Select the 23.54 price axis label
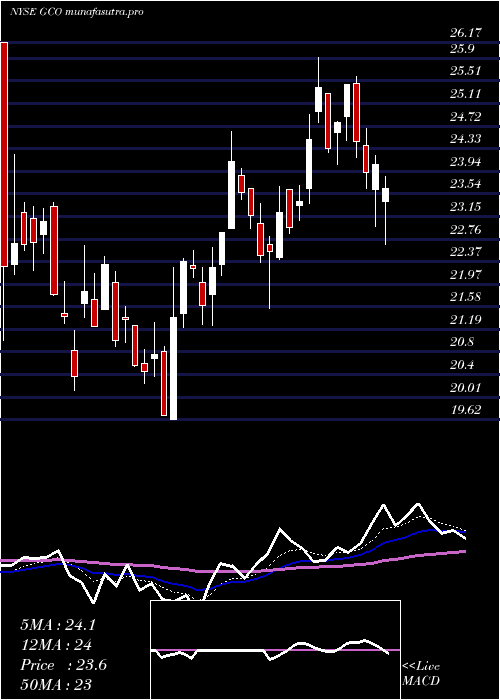This screenshot has width=500, height=700. tap(466, 184)
